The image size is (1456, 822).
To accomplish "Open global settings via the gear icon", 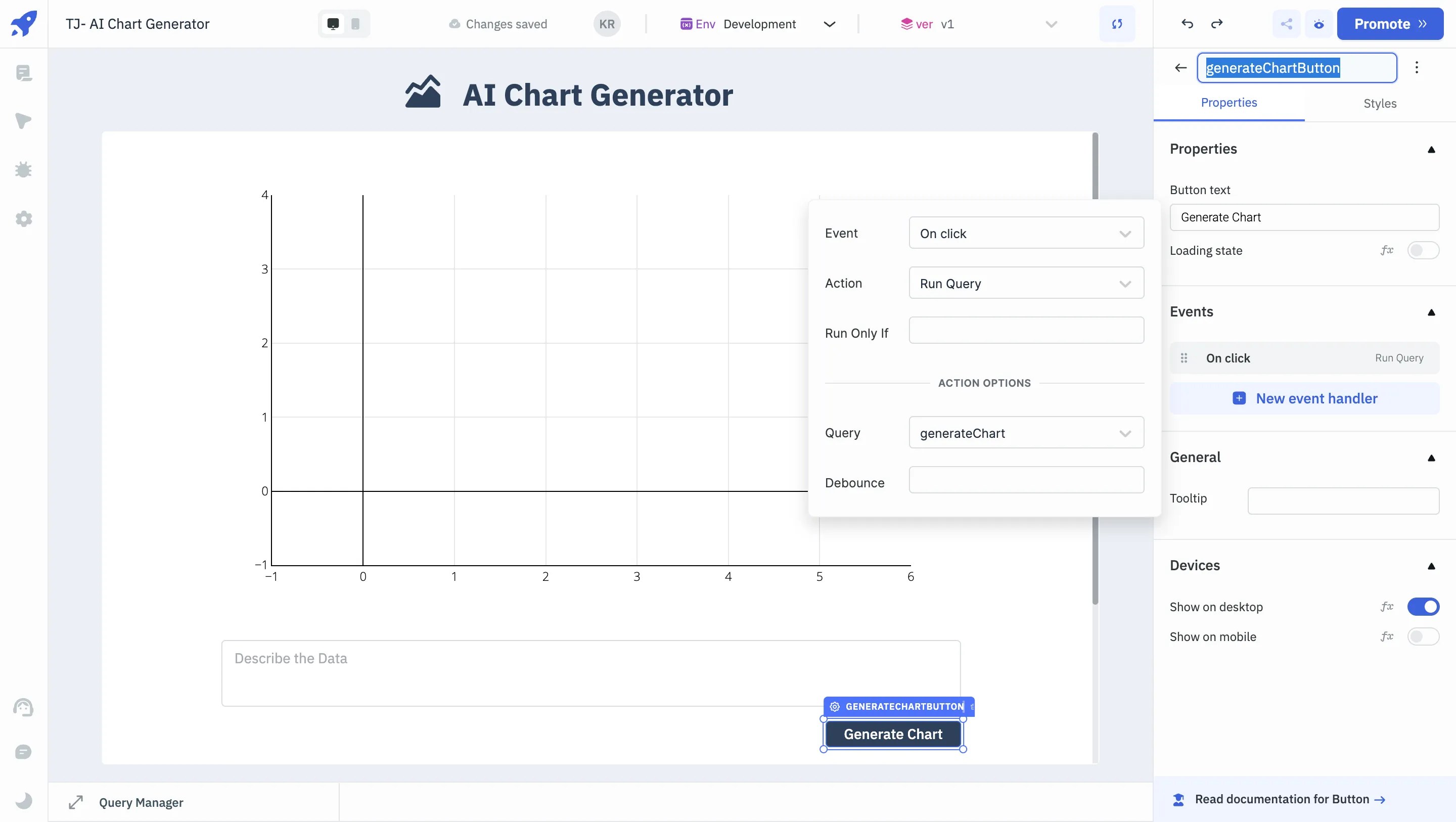I will click(x=23, y=219).
